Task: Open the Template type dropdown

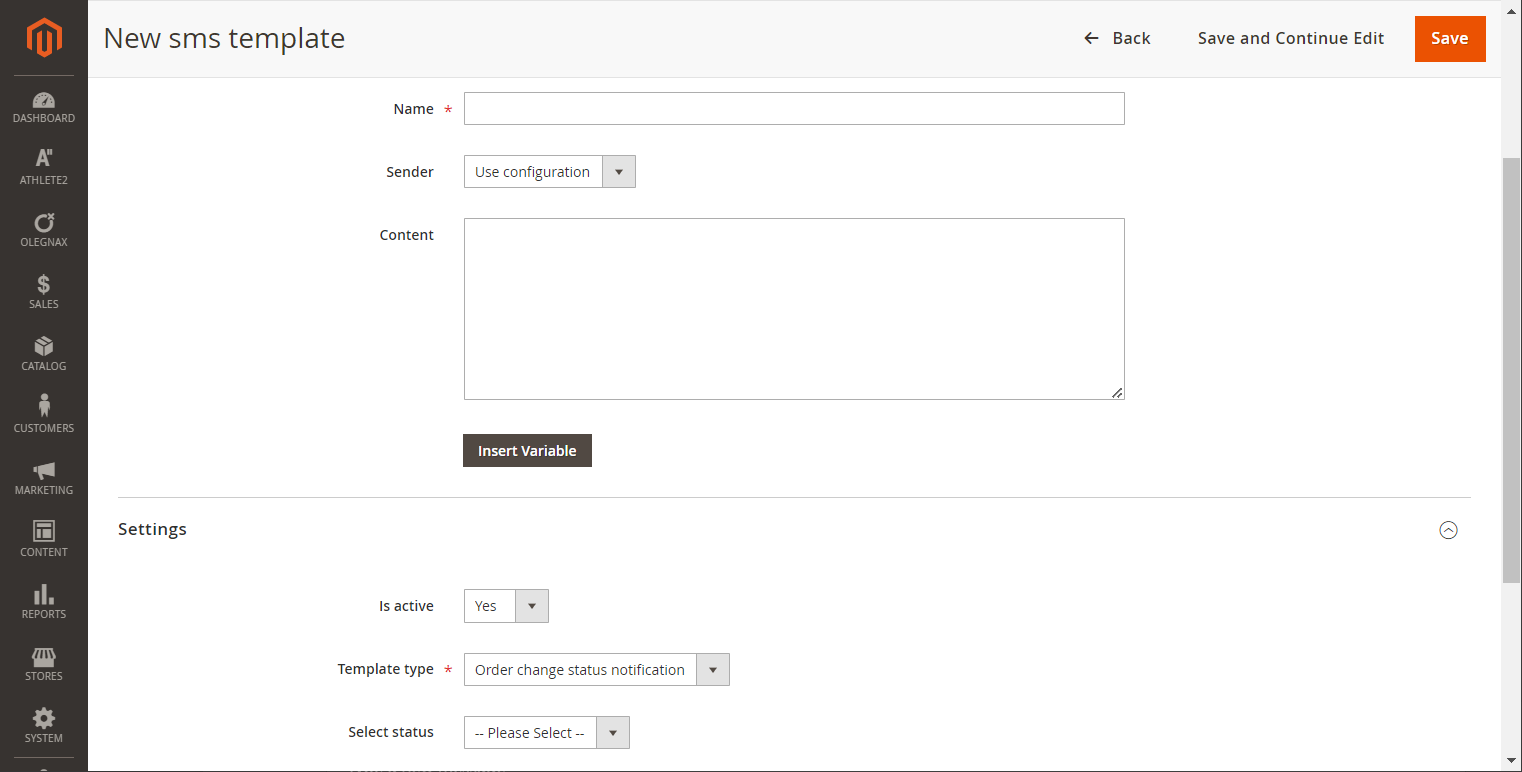Action: (x=596, y=670)
